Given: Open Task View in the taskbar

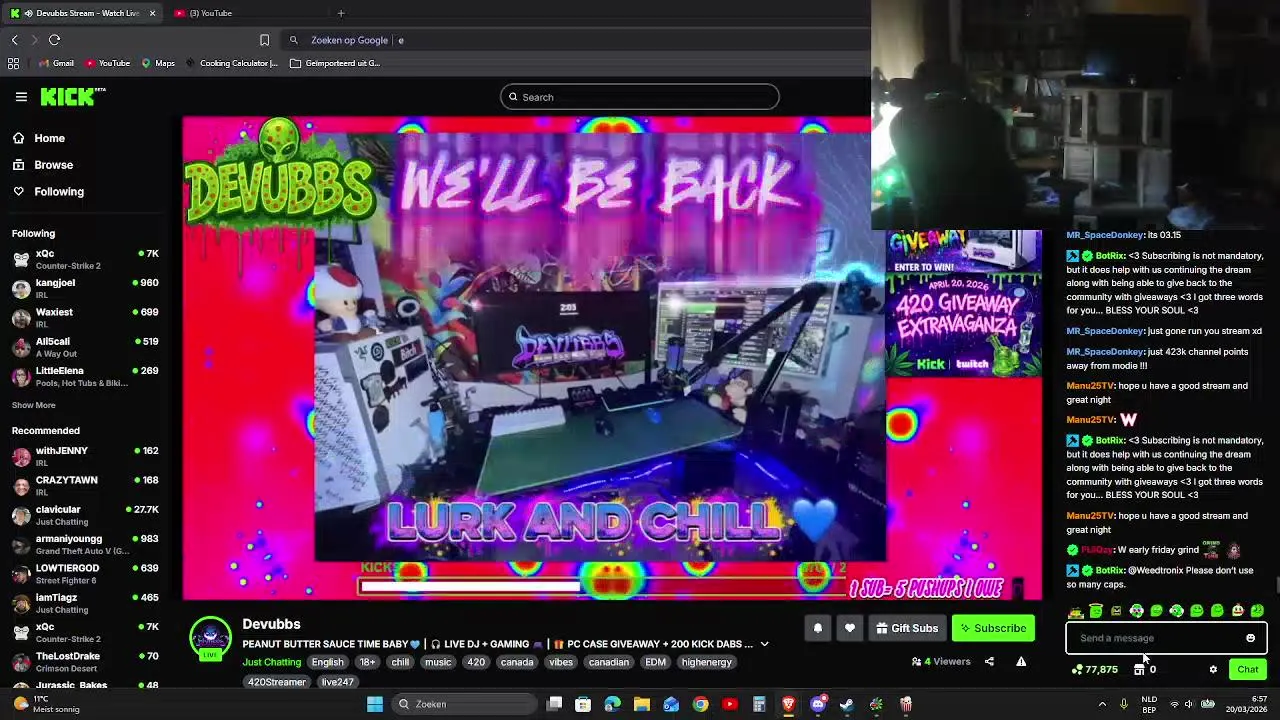Looking at the screenshot, I should pyautogui.click(x=555, y=704).
